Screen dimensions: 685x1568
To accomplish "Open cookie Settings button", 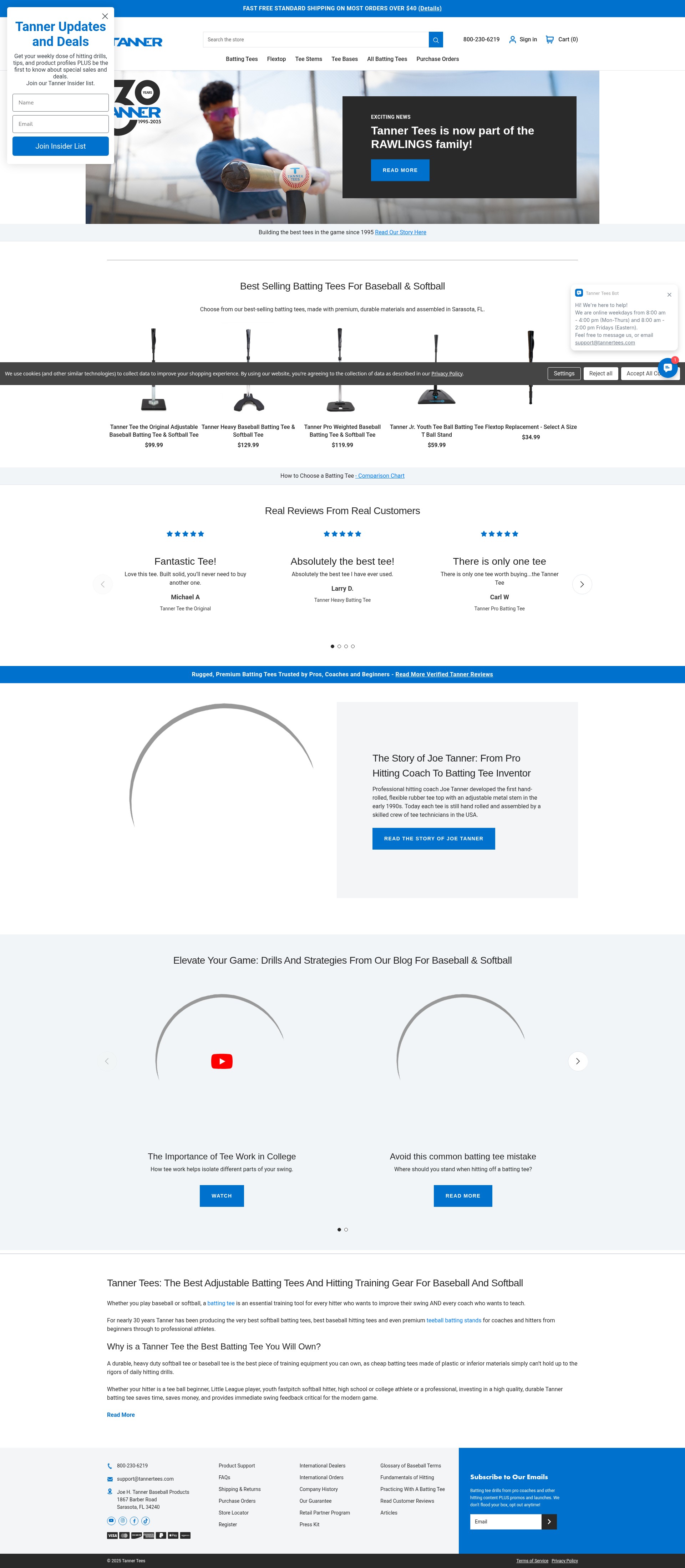I will (564, 374).
